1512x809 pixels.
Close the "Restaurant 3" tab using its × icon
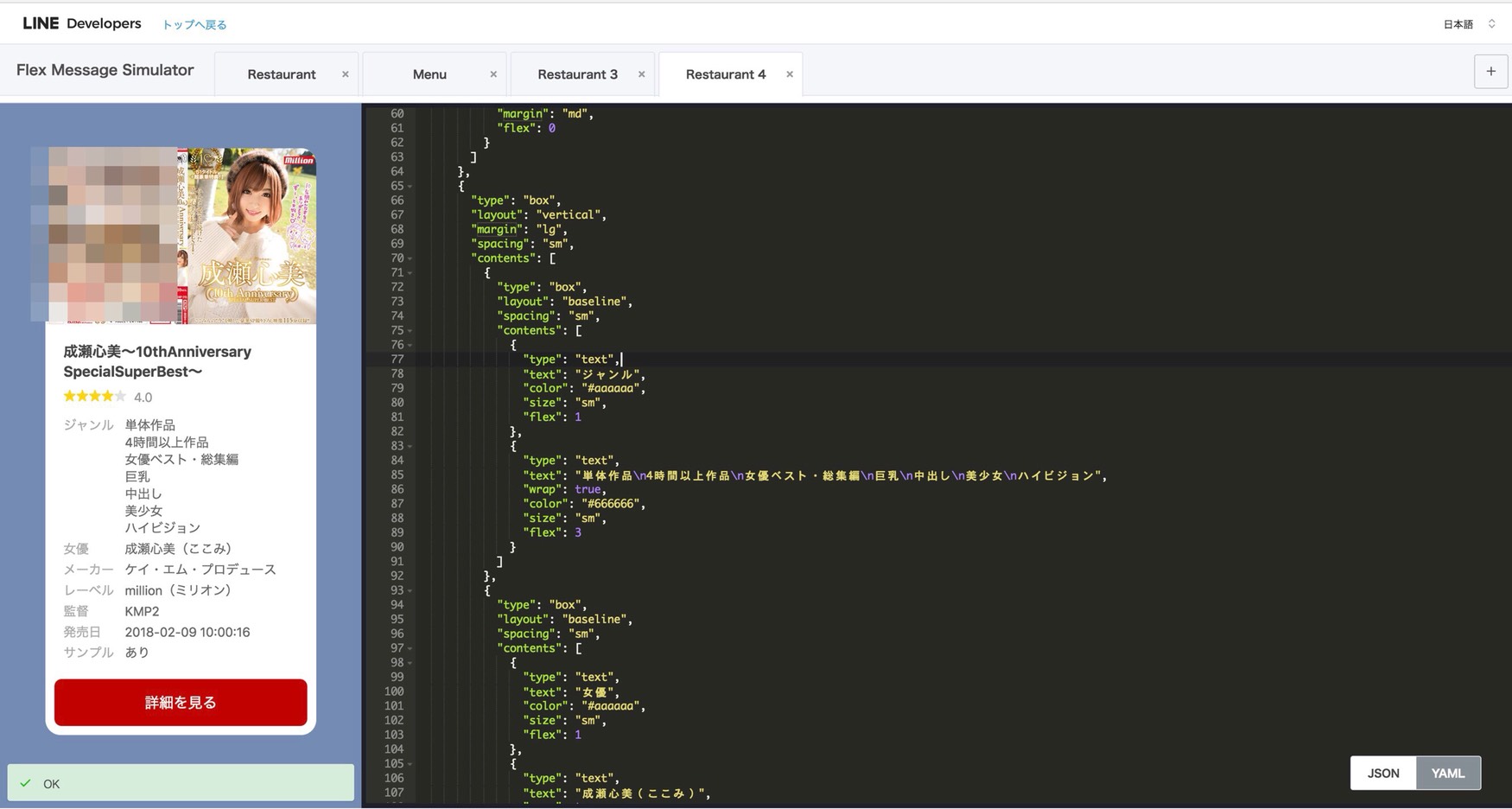pyautogui.click(x=641, y=73)
